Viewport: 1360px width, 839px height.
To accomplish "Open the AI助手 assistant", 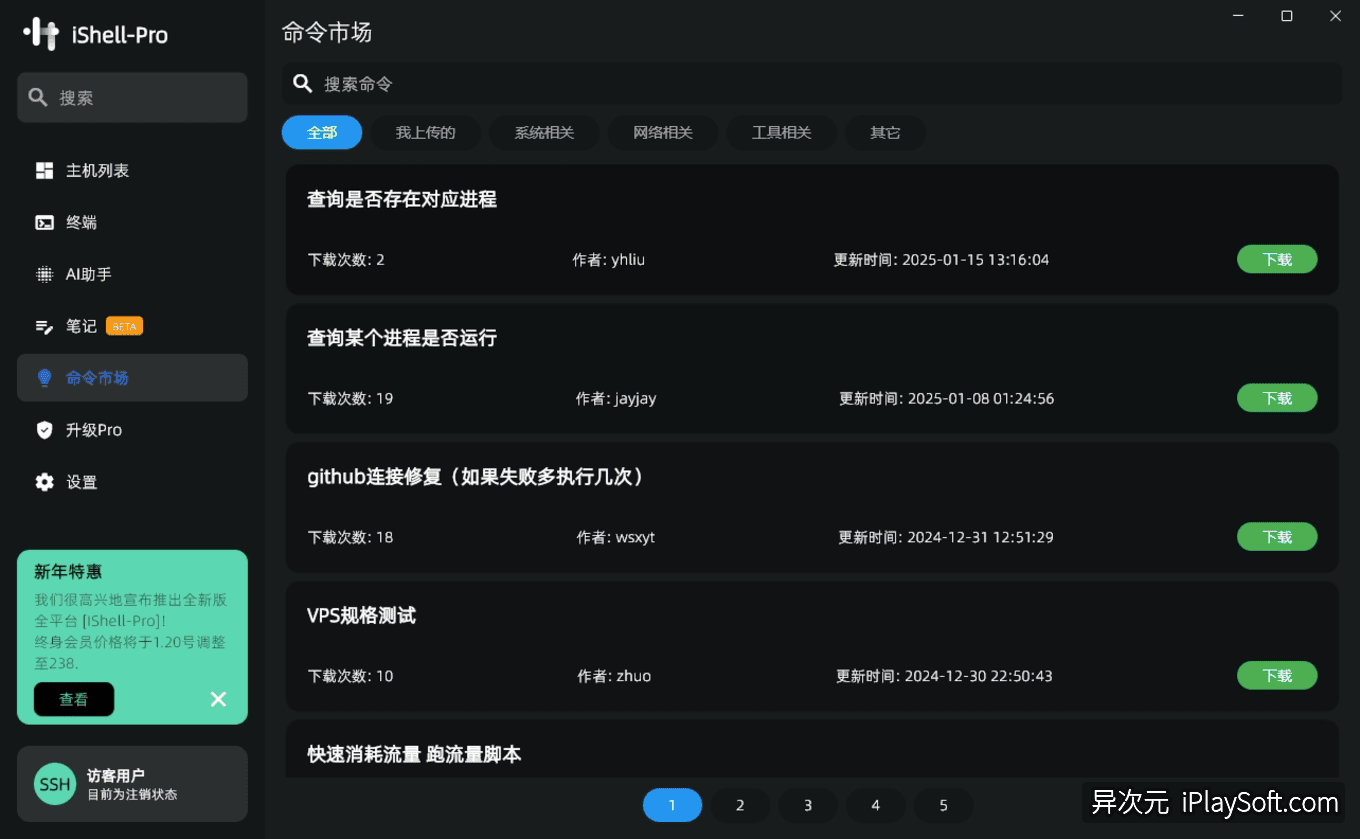I will 86,274.
